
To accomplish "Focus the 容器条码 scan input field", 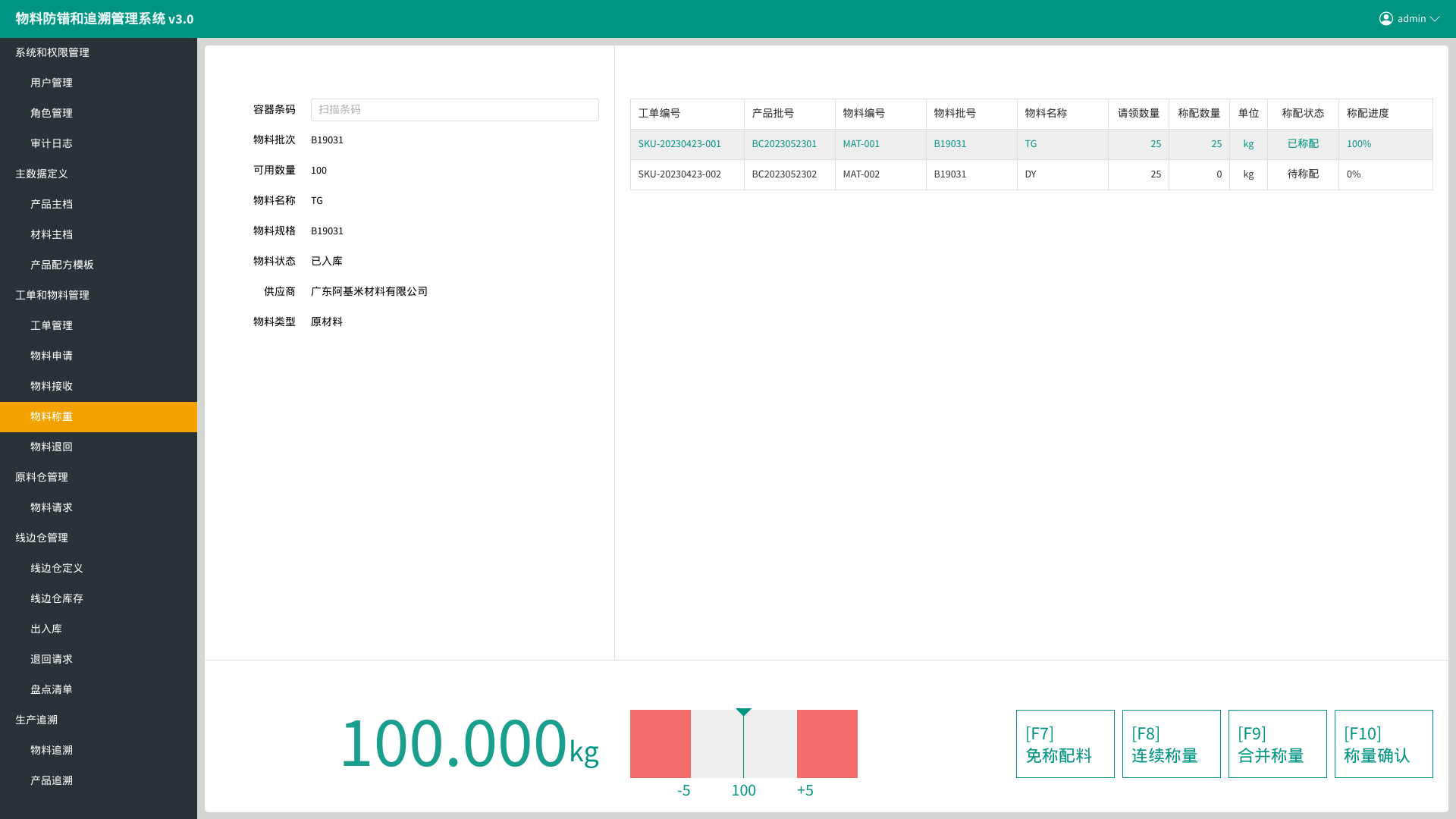I will tap(455, 110).
